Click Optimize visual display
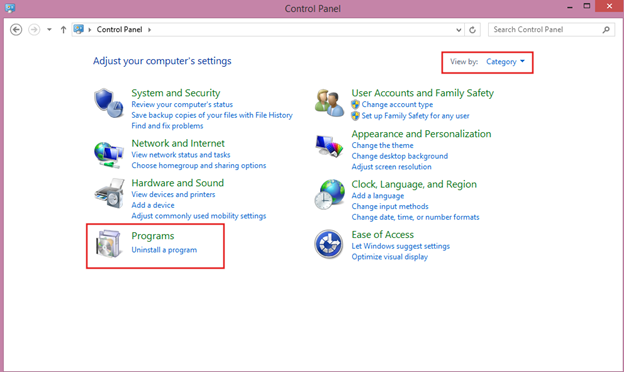 pos(389,257)
